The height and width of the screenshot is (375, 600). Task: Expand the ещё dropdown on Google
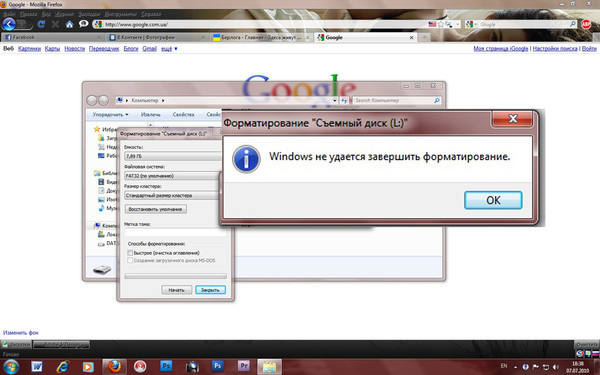(169, 49)
